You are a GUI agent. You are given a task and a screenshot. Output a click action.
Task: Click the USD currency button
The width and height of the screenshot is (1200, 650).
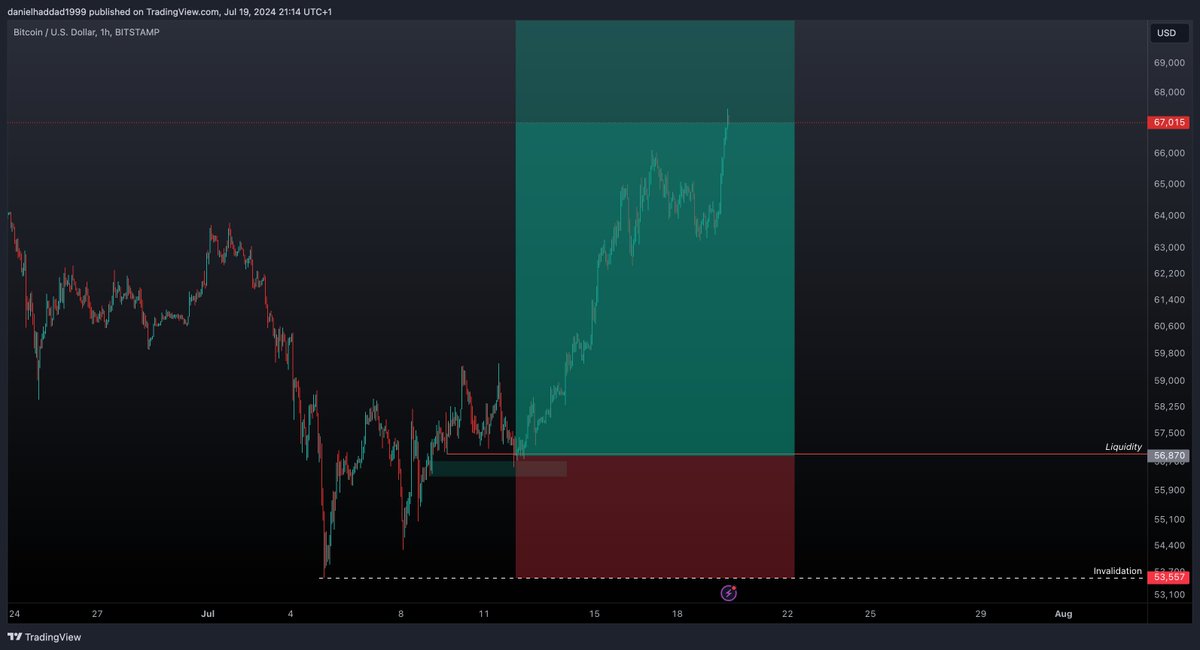click(1166, 33)
